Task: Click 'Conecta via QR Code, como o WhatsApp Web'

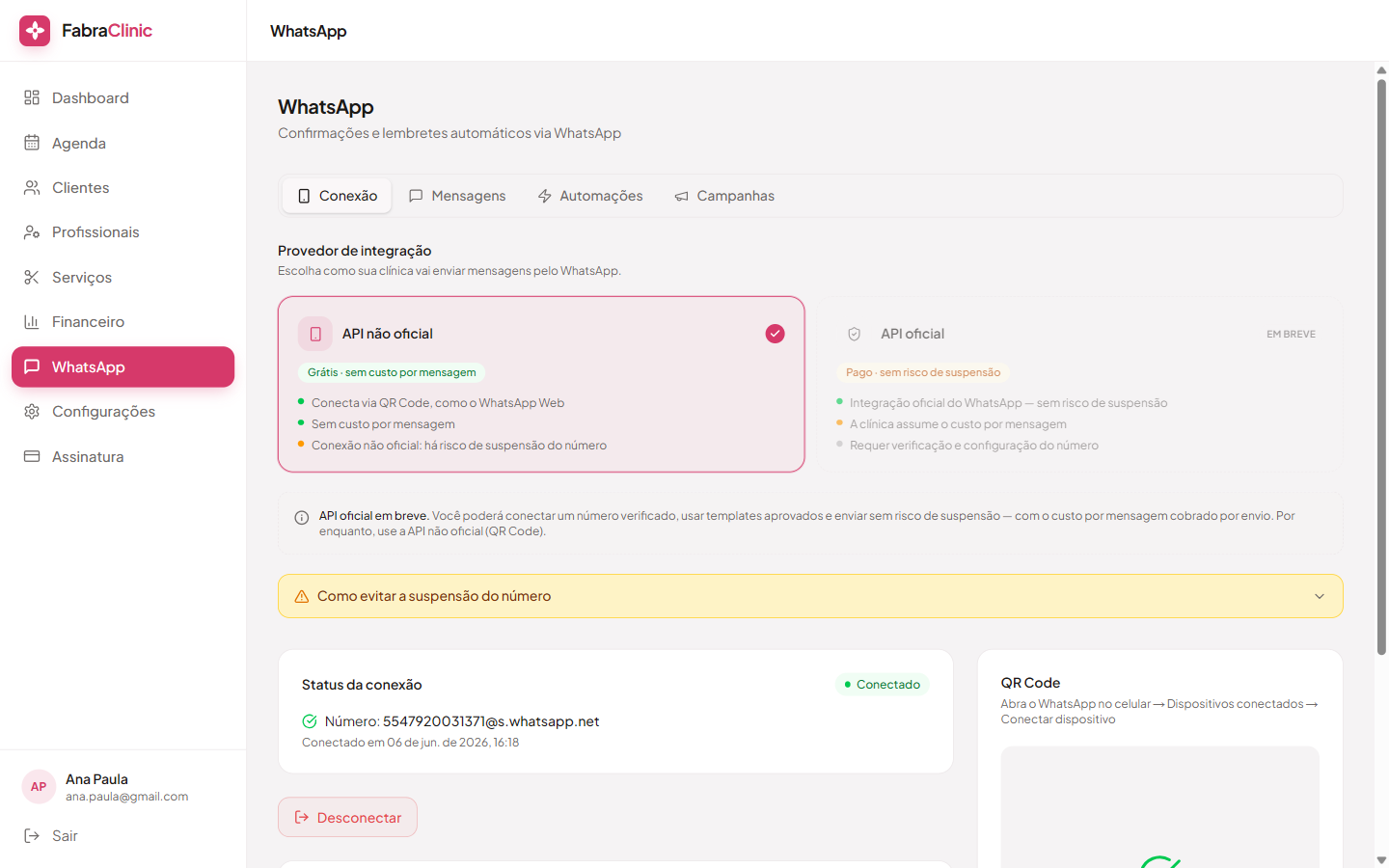Action: pos(438,403)
